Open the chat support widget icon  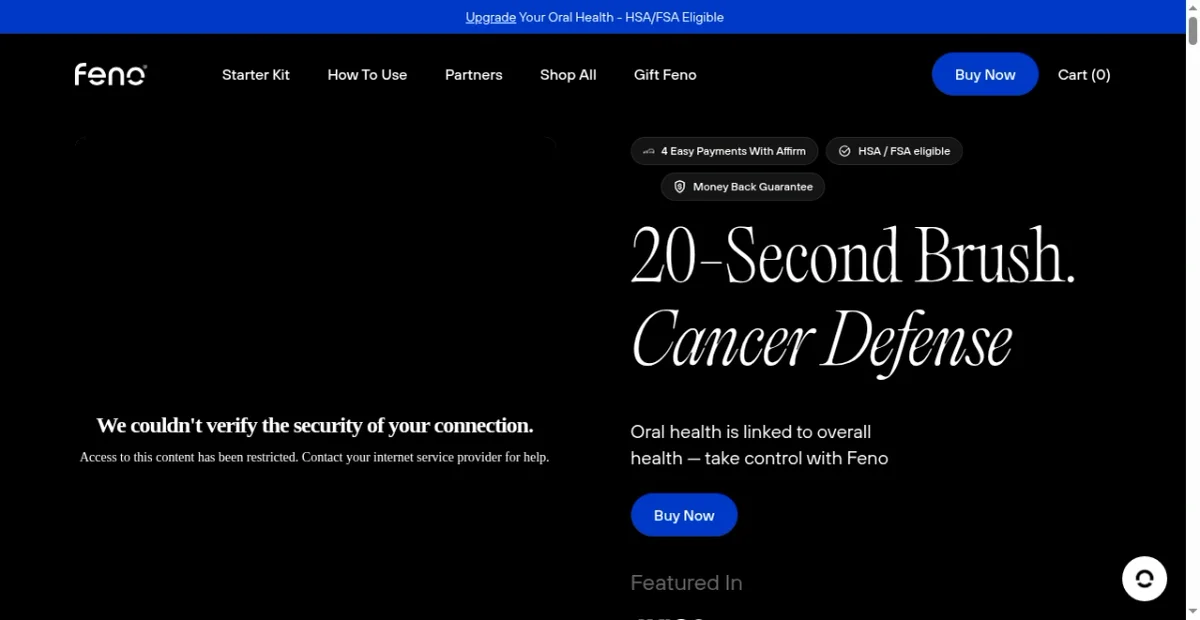point(1144,578)
